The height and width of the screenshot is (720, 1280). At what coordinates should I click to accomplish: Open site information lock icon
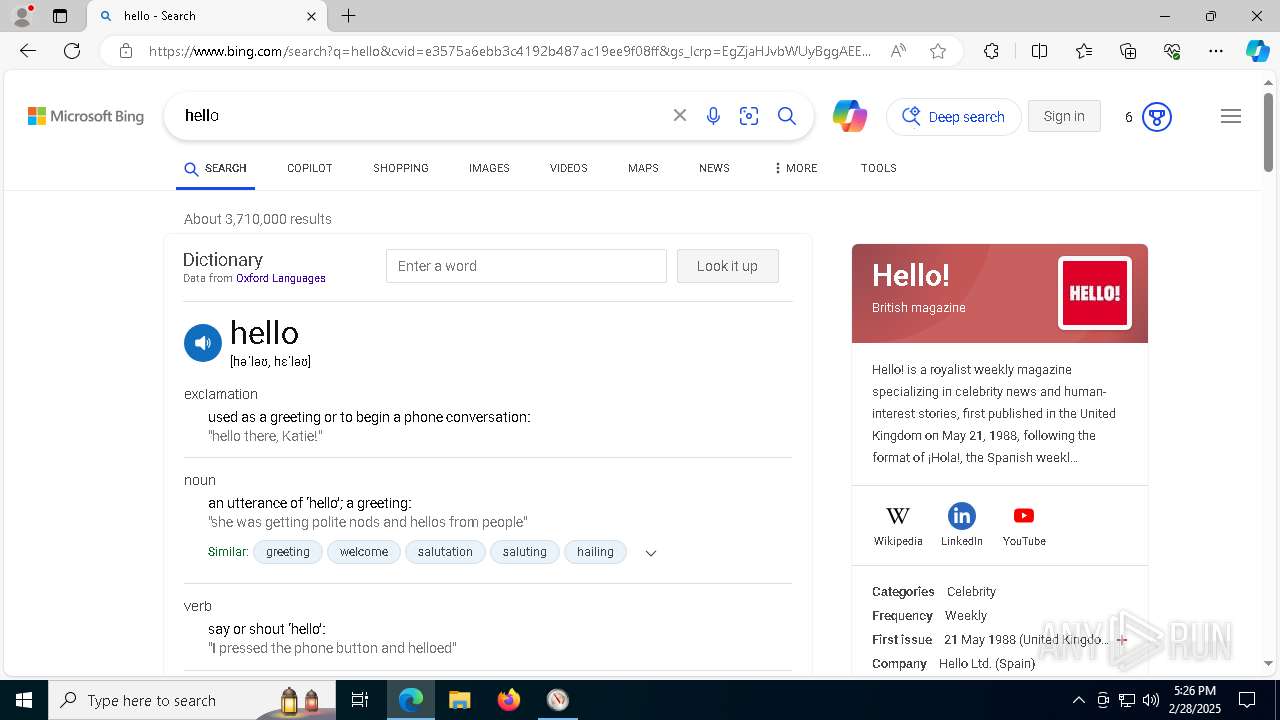coord(126,51)
